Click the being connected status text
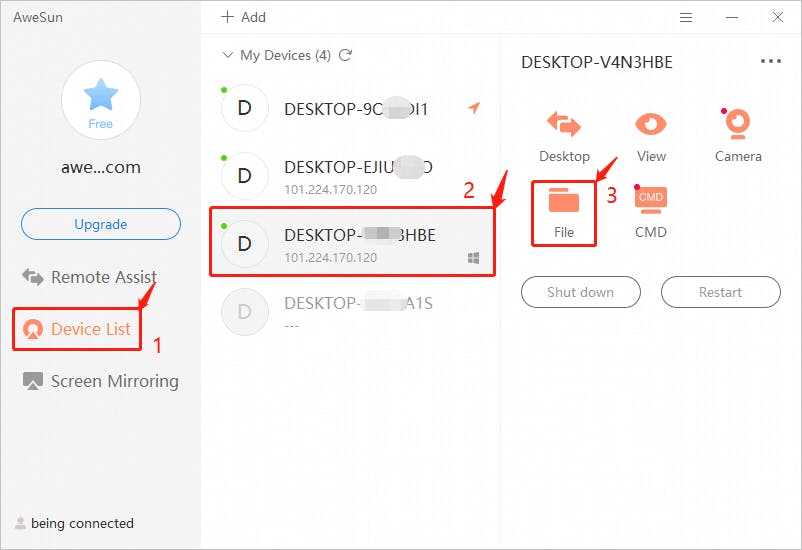Viewport: 802px width, 550px height. (x=82, y=523)
